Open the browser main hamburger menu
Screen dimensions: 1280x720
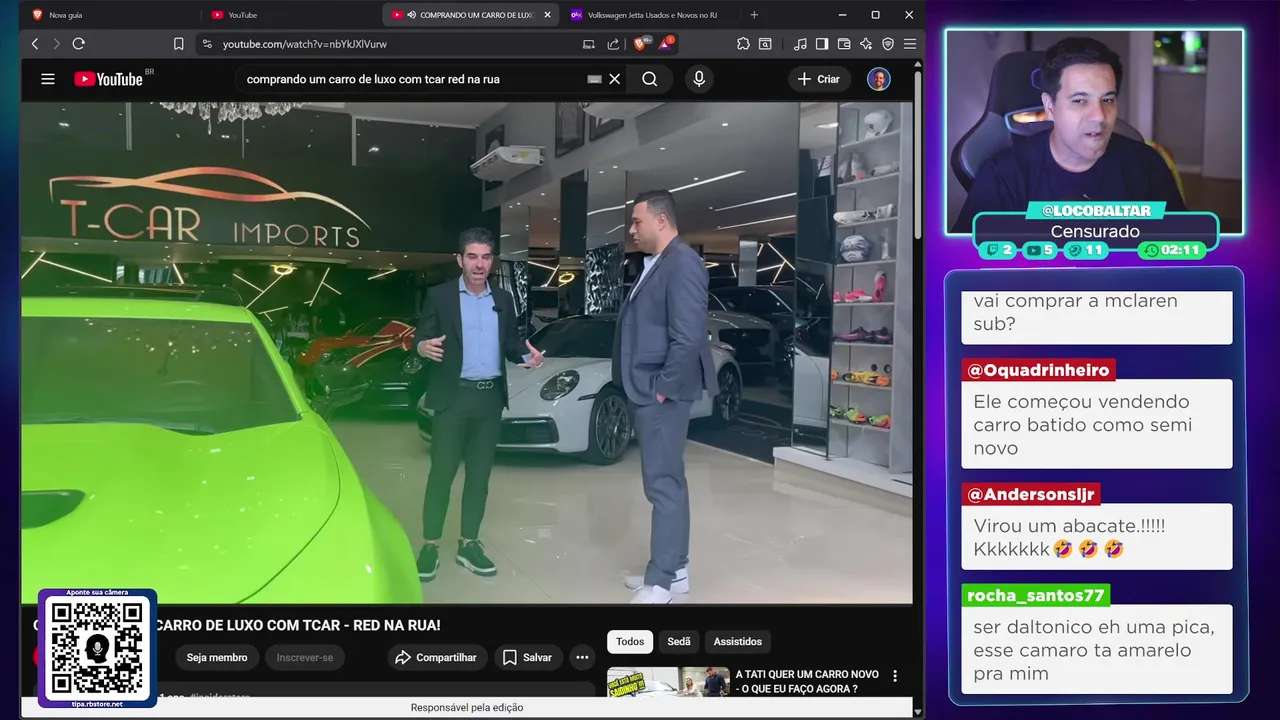coord(910,44)
